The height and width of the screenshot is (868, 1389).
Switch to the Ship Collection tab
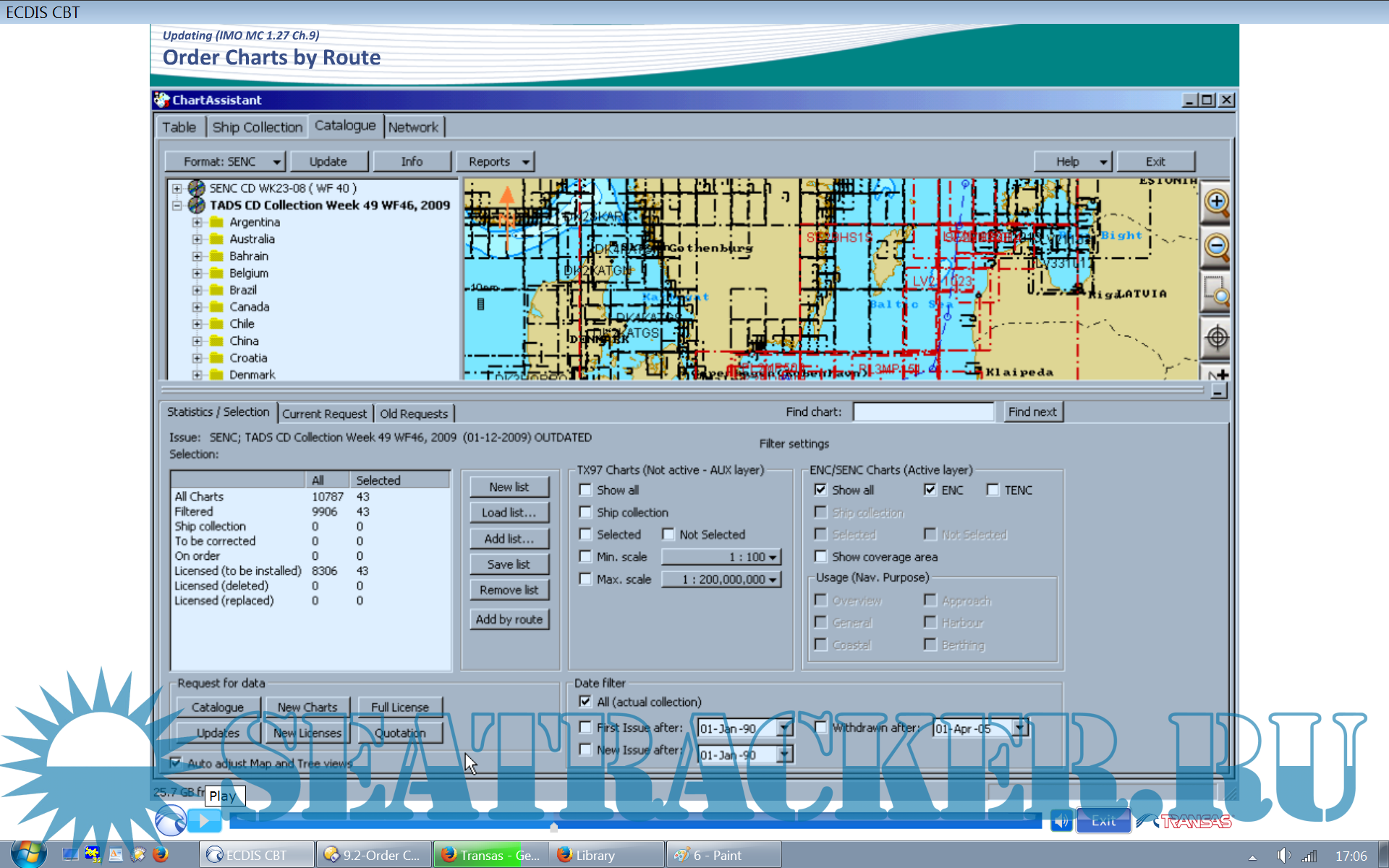pyautogui.click(x=257, y=127)
